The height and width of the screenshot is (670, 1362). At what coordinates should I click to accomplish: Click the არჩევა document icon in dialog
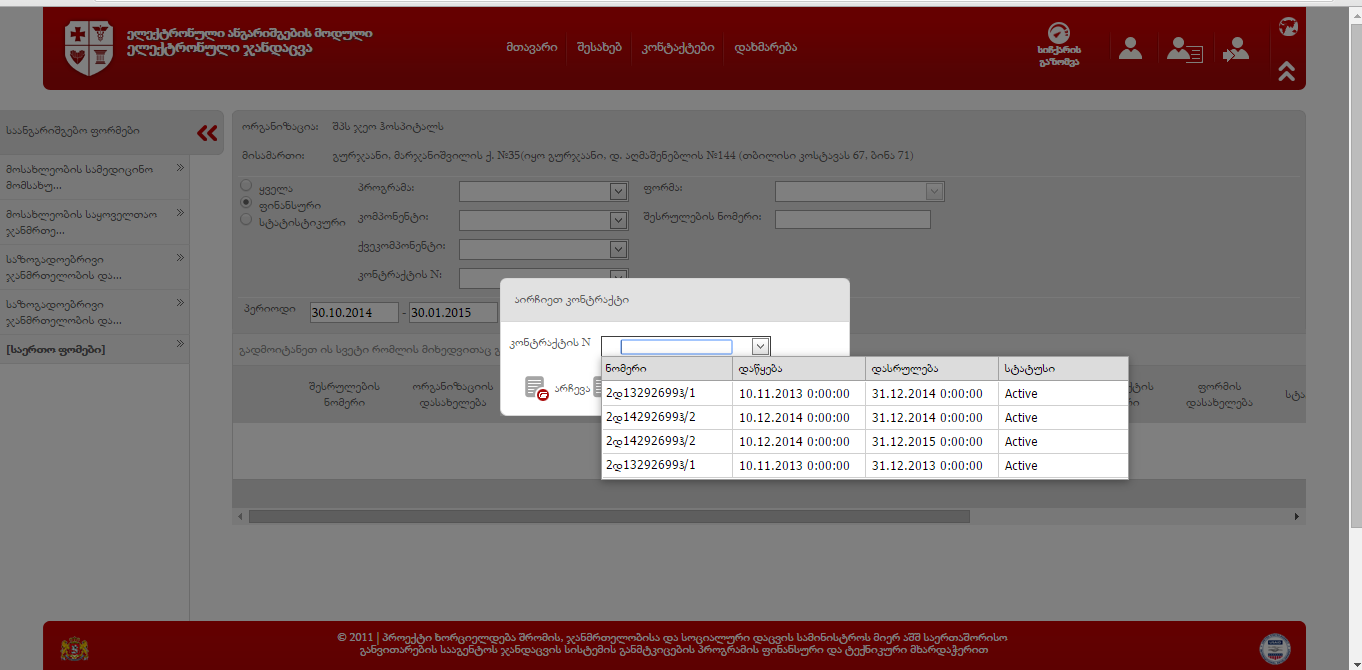[536, 389]
